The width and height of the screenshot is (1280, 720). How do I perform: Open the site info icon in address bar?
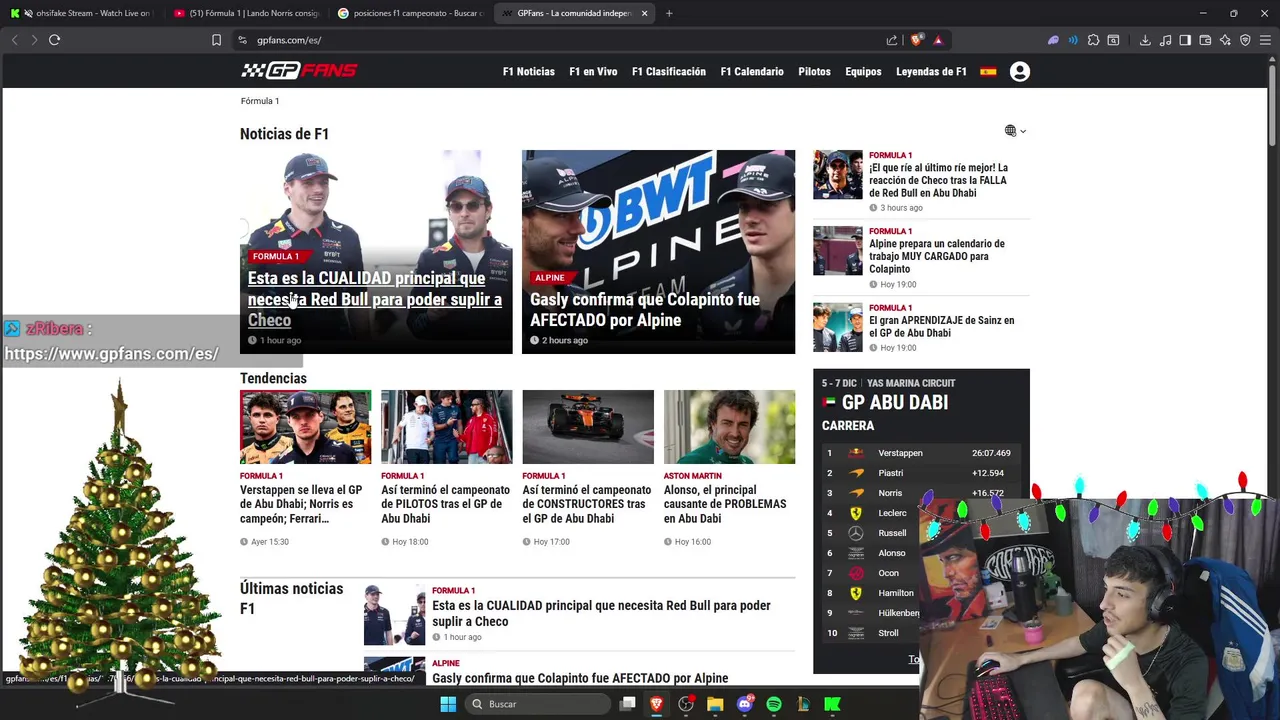[x=242, y=40]
